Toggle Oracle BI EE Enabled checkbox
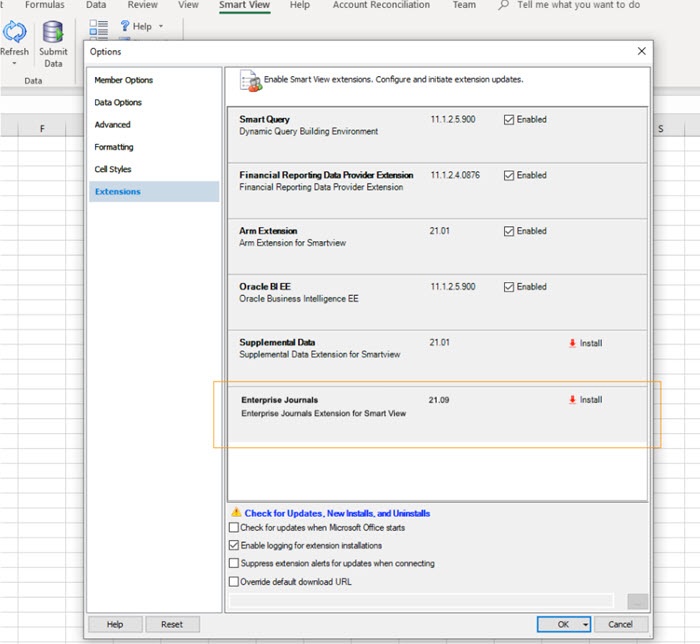Image resolution: width=700 pixels, height=644 pixels. 509,287
